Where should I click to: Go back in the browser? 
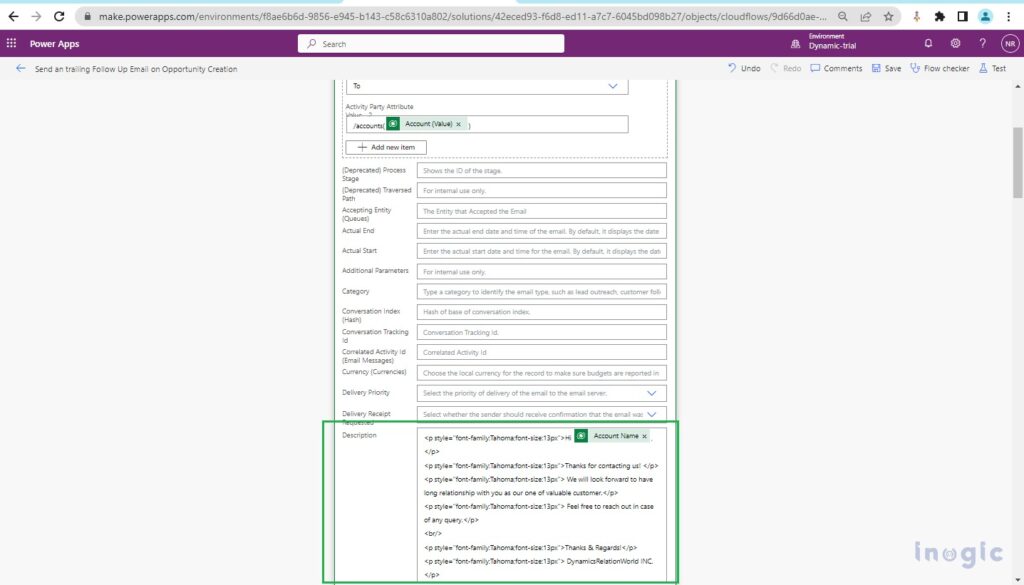[14, 16]
